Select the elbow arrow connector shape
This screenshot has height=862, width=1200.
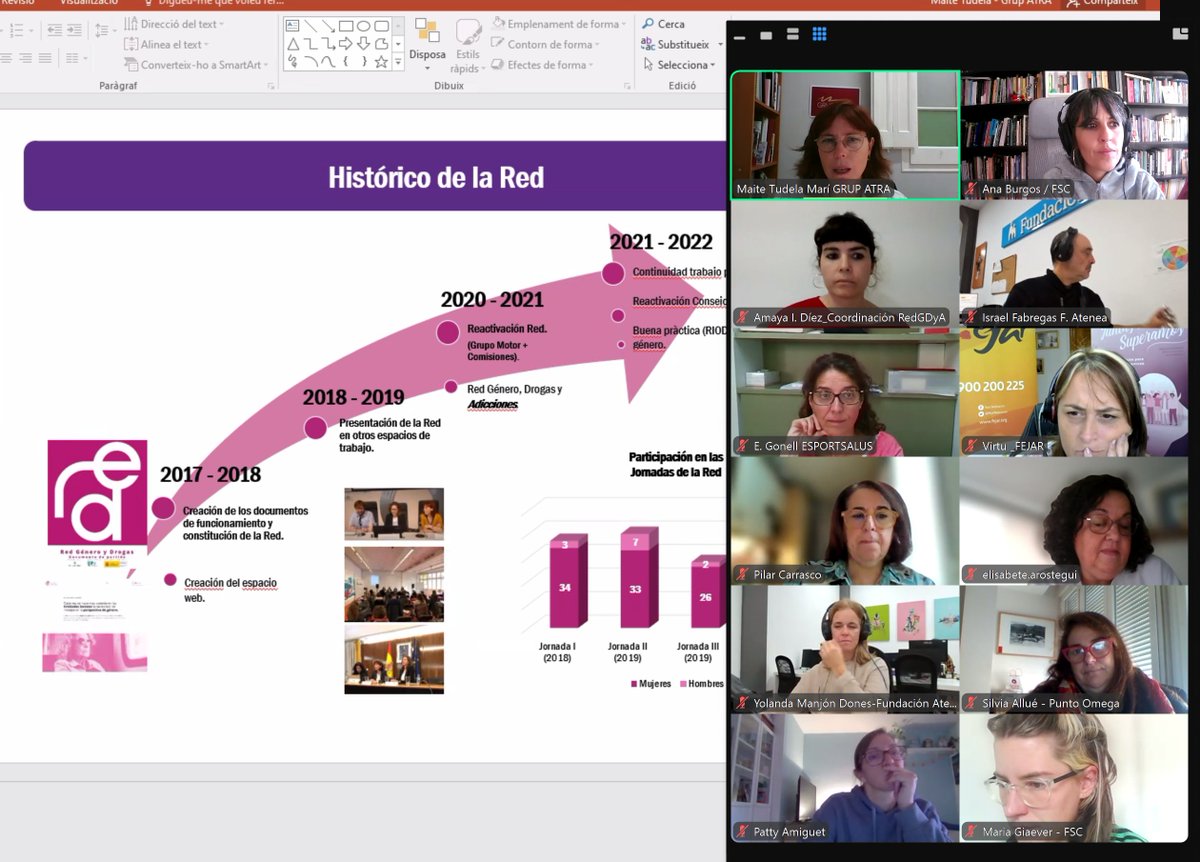[x=329, y=44]
